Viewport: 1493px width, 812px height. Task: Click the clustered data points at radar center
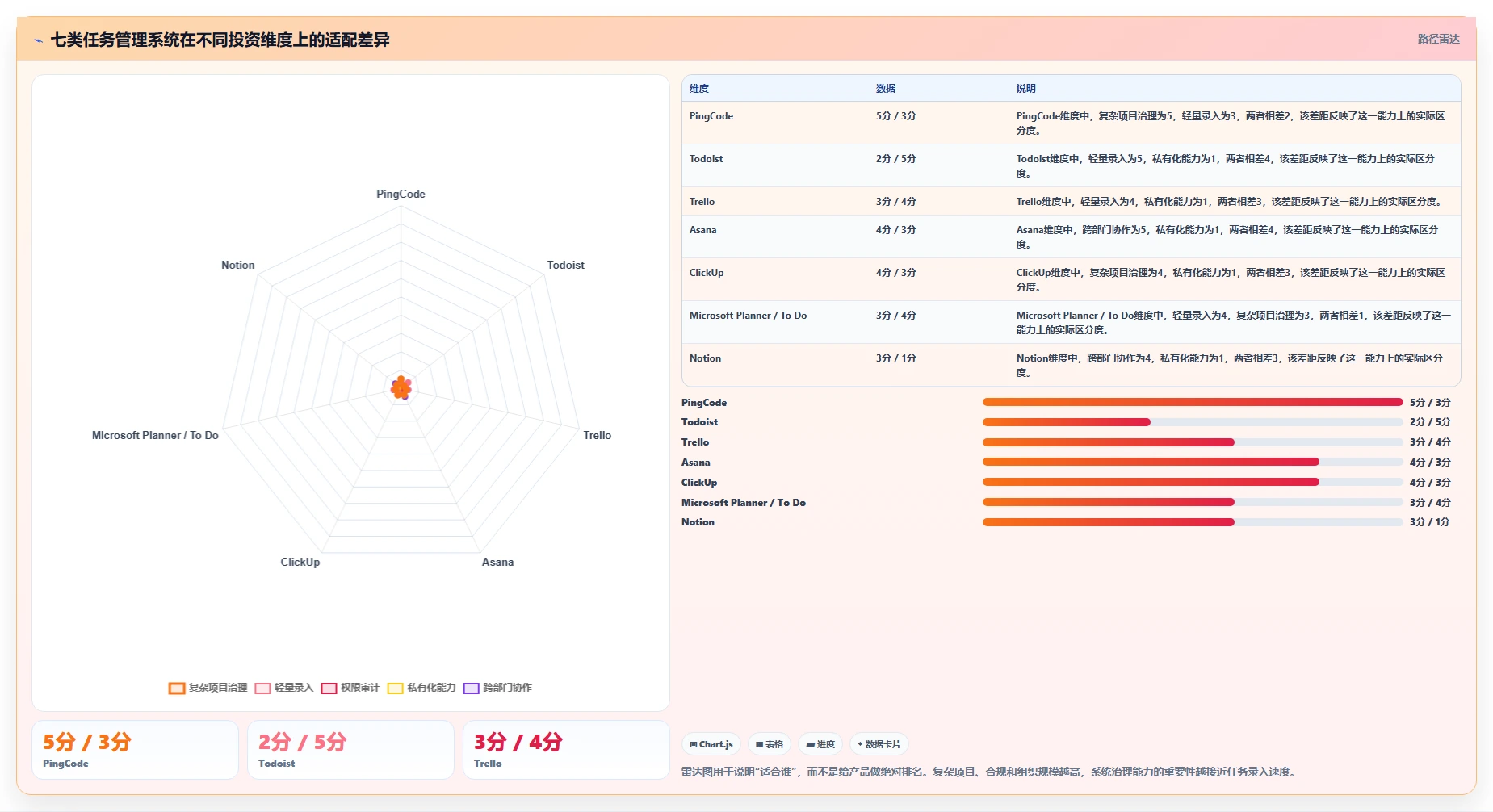pyautogui.click(x=401, y=388)
